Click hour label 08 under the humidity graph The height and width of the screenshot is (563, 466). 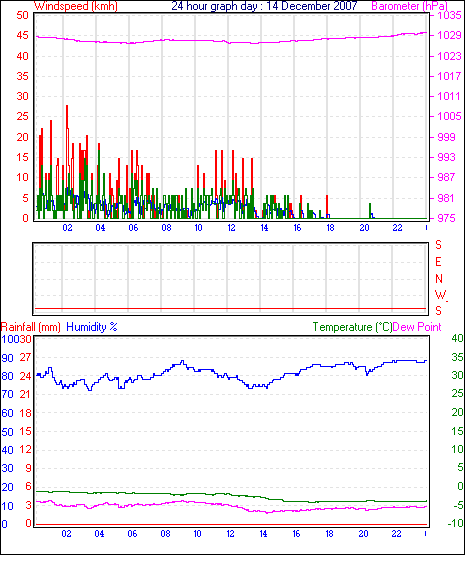pyautogui.click(x=166, y=534)
